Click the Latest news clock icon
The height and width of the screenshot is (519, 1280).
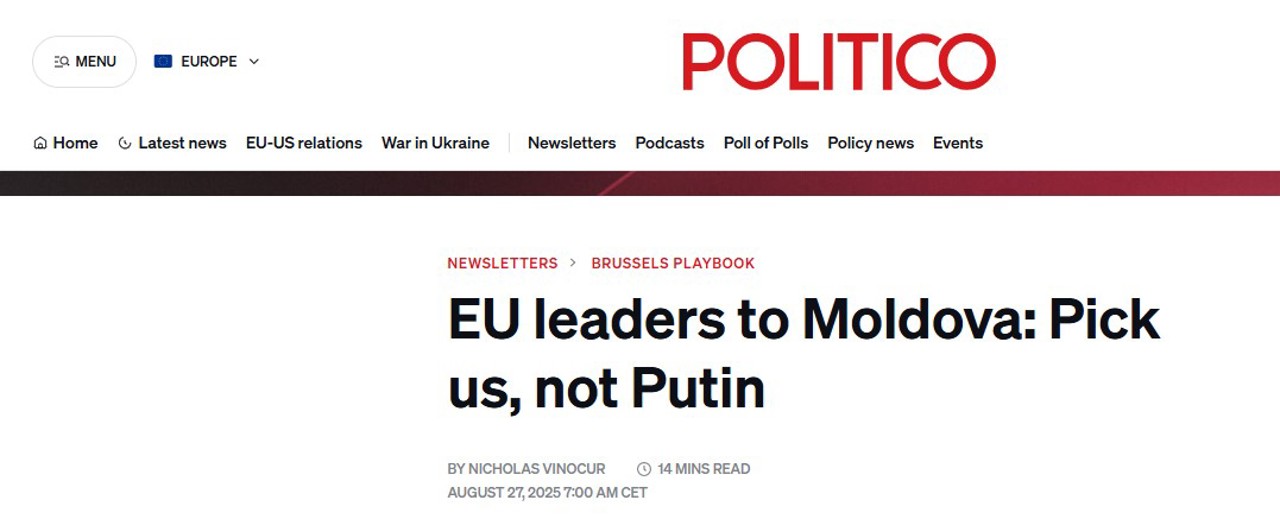[125, 143]
